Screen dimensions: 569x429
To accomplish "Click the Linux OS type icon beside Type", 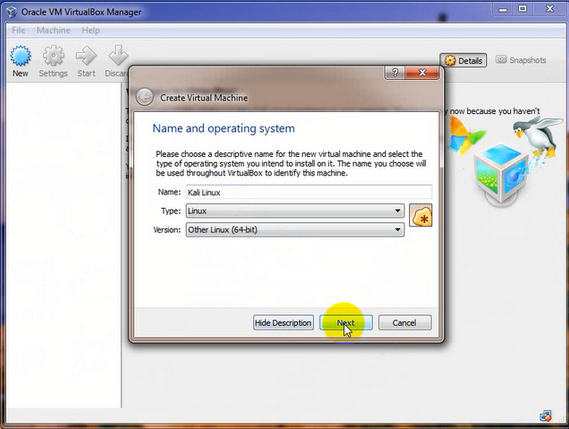I will pyautogui.click(x=421, y=215).
